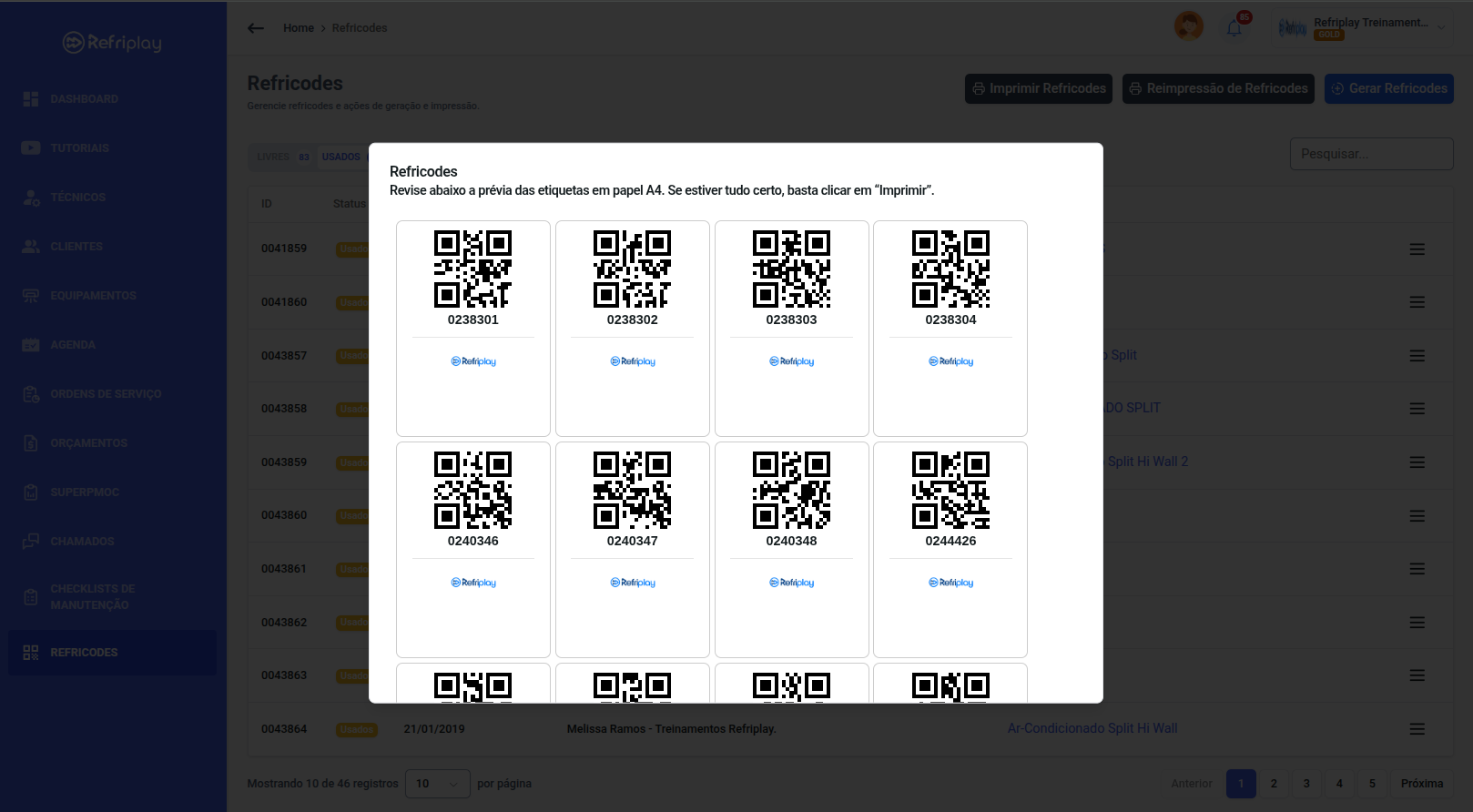Select the QR label 0238302
The image size is (1473, 812).
click(x=633, y=329)
